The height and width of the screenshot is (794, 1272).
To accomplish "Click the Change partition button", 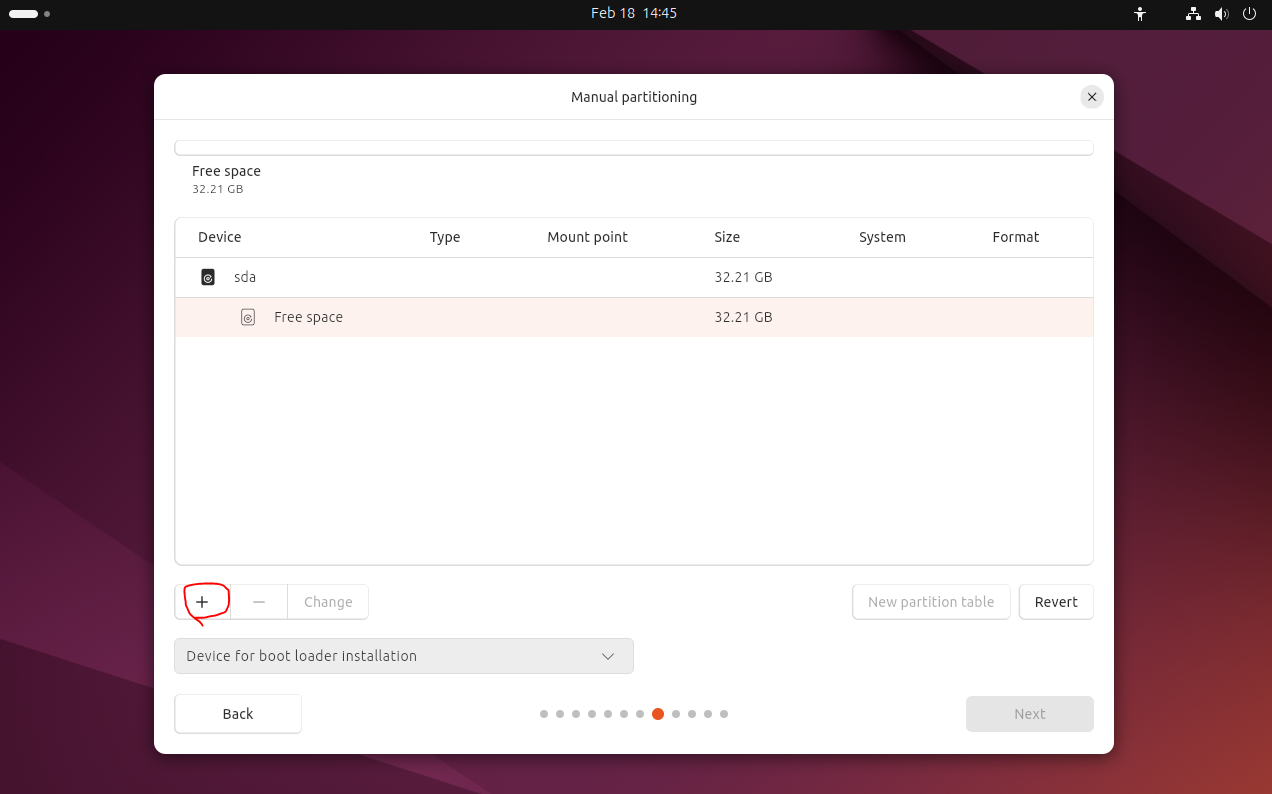I will [328, 602].
